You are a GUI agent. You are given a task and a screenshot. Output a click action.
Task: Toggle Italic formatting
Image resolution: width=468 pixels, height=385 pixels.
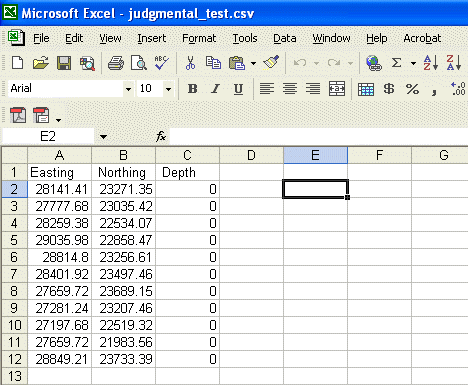click(215, 89)
